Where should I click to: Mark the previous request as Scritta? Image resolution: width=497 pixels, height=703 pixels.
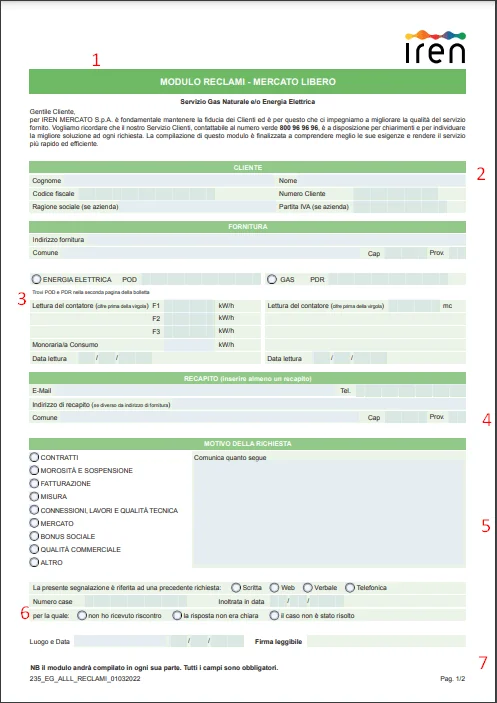236,587
